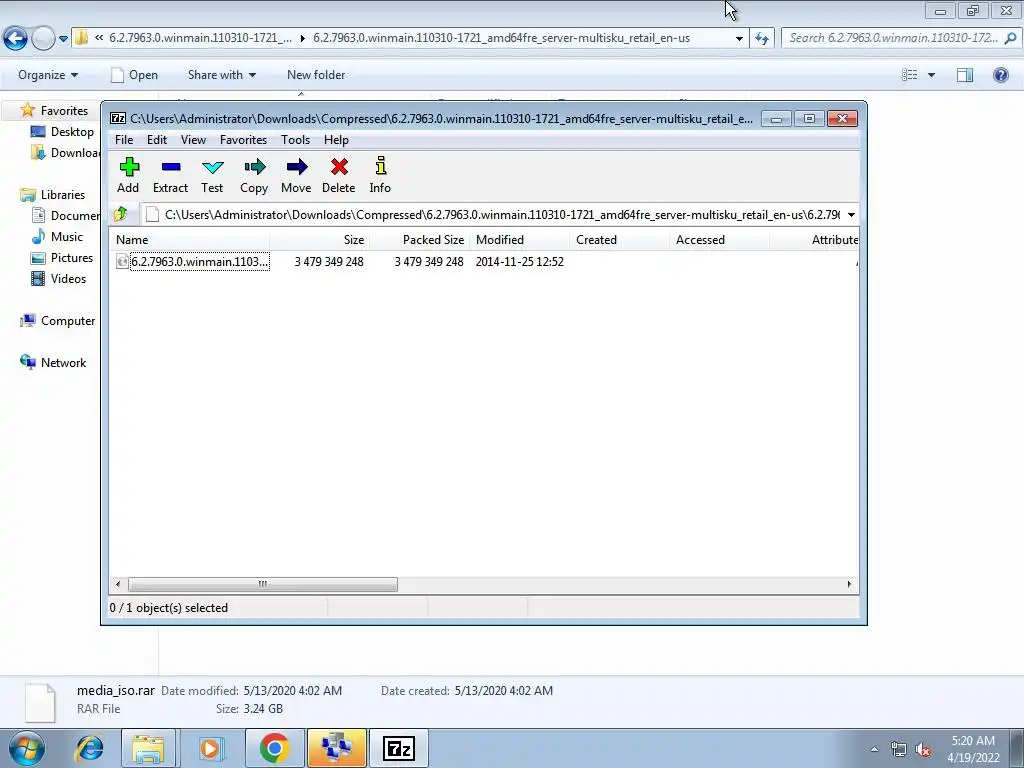1024x768 pixels.
Task: Select Network in the navigation pane
Action: [x=63, y=362]
